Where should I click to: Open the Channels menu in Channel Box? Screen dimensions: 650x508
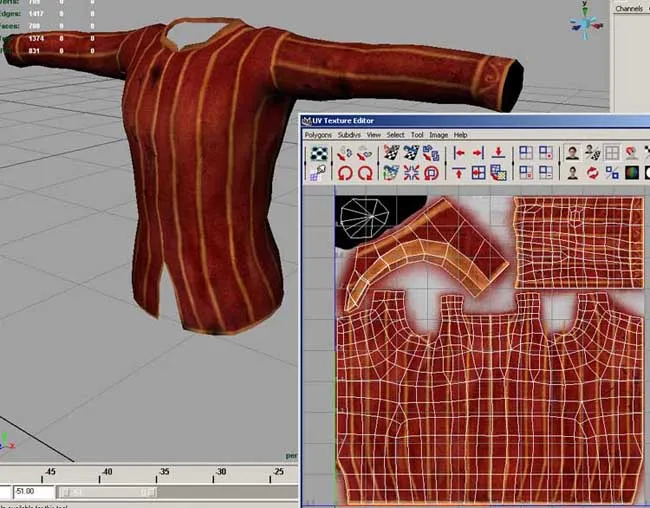628,8
